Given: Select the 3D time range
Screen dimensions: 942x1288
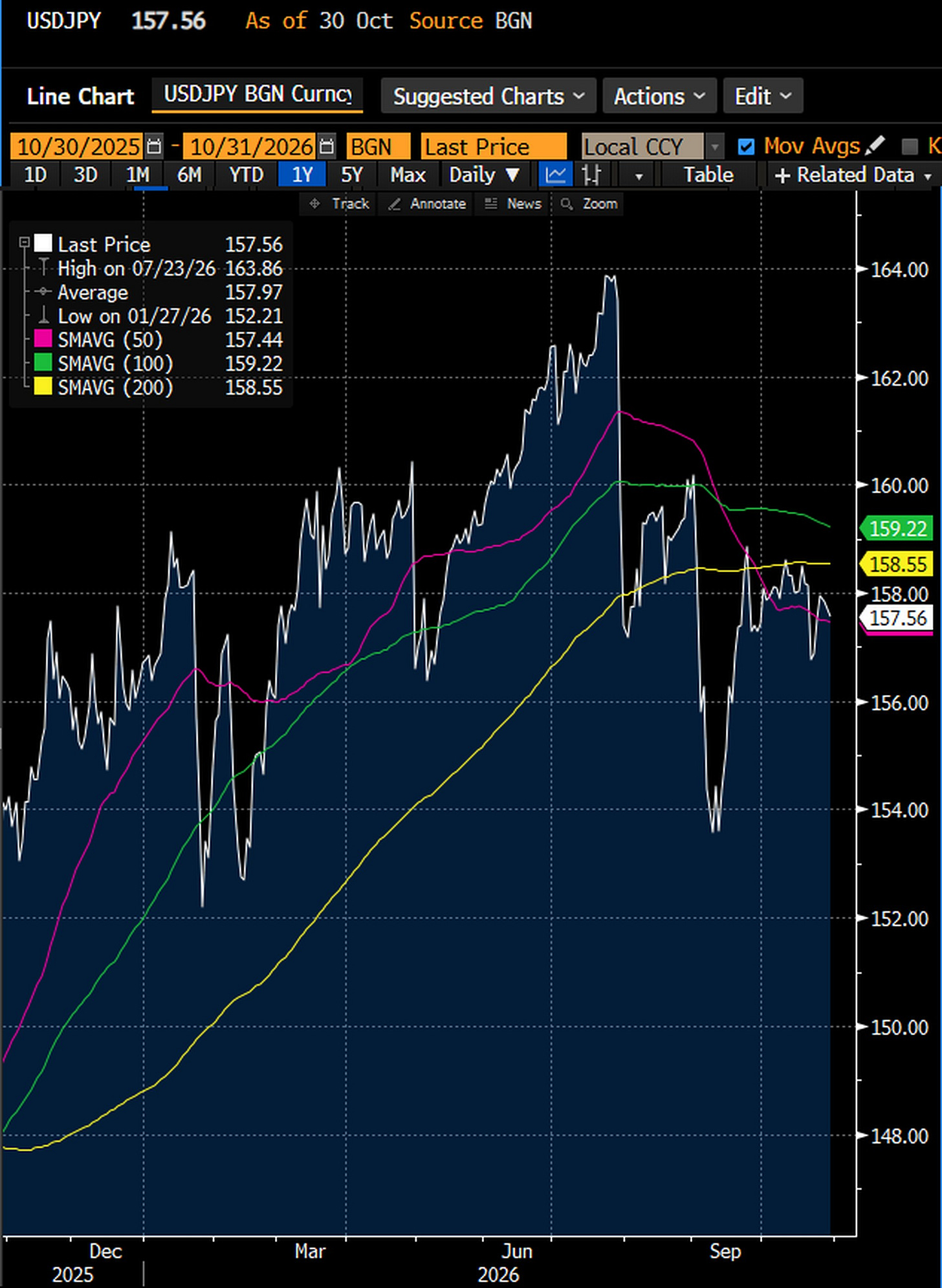Looking at the screenshot, I should click(x=85, y=175).
